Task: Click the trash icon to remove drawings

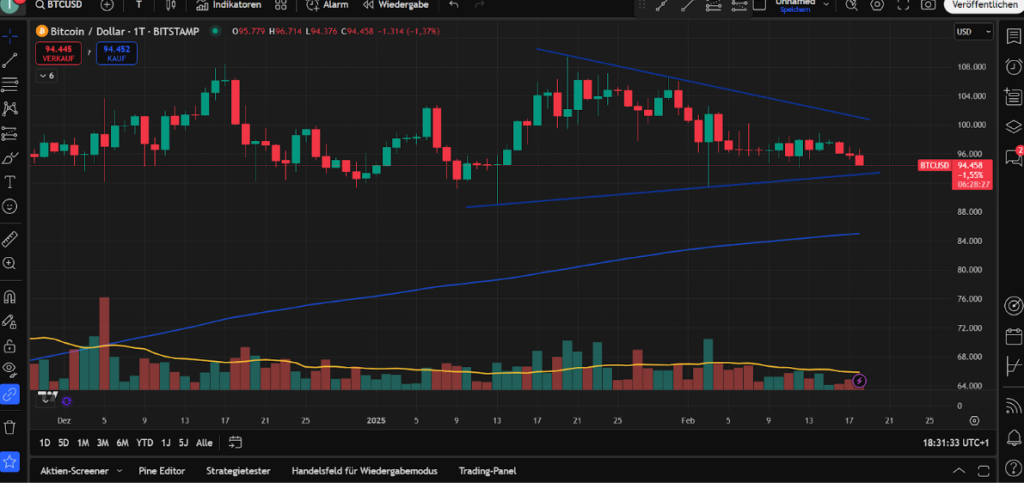Action: click(x=10, y=427)
